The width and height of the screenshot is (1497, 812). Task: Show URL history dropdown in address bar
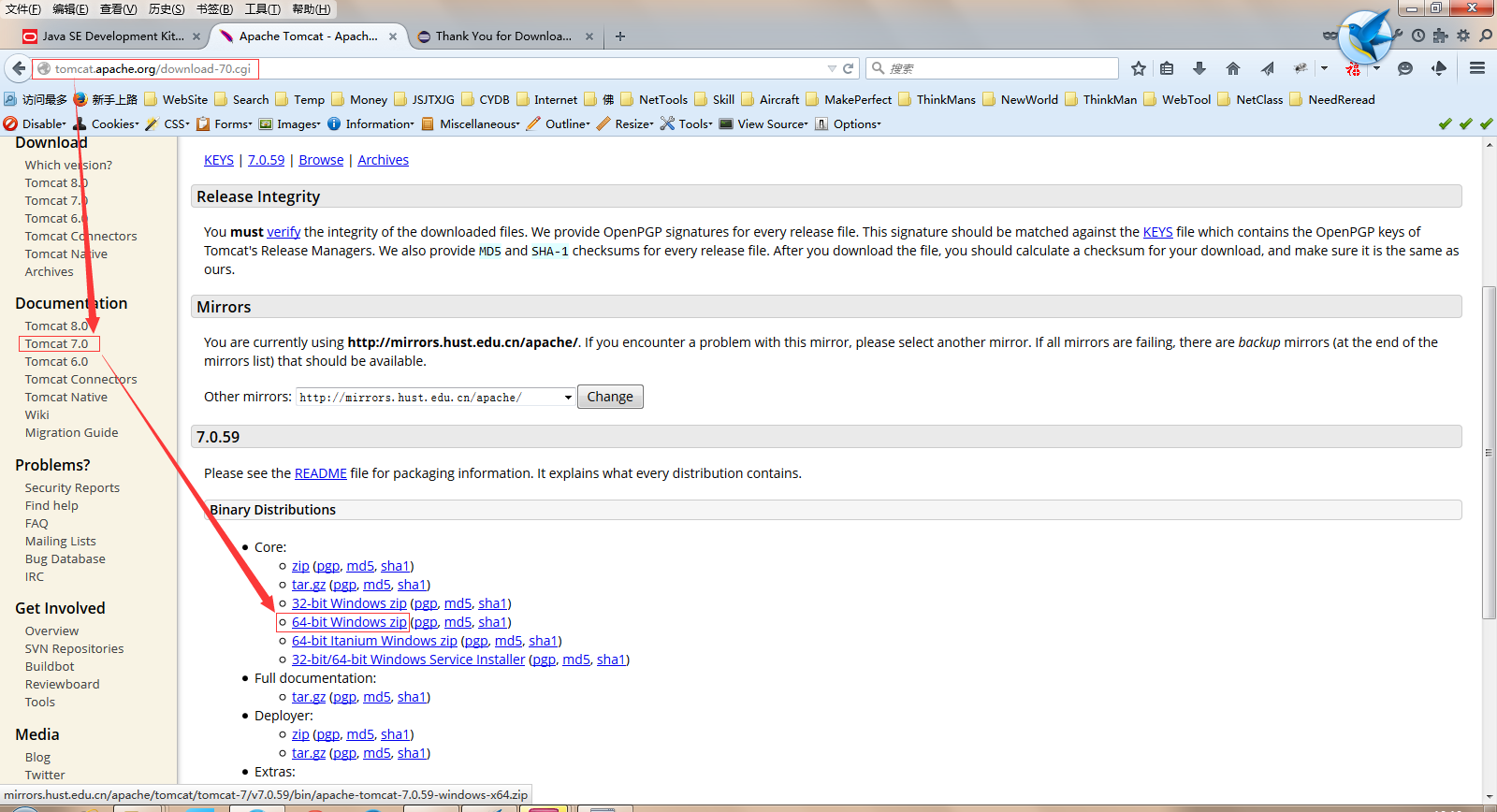pyautogui.click(x=832, y=68)
